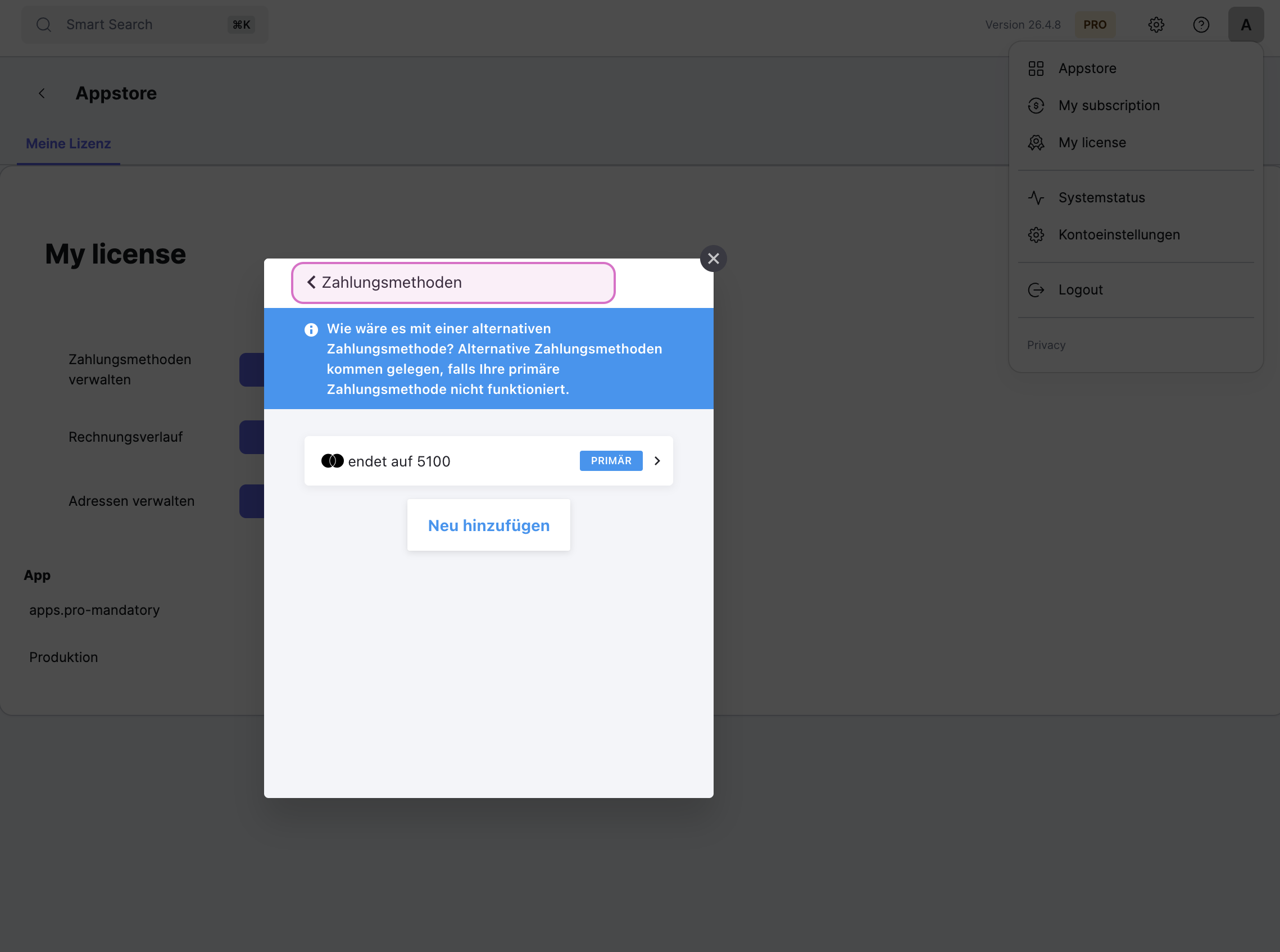Image resolution: width=1280 pixels, height=952 pixels.
Task: Click the PRIMÄR badge on the card
Action: click(611, 461)
